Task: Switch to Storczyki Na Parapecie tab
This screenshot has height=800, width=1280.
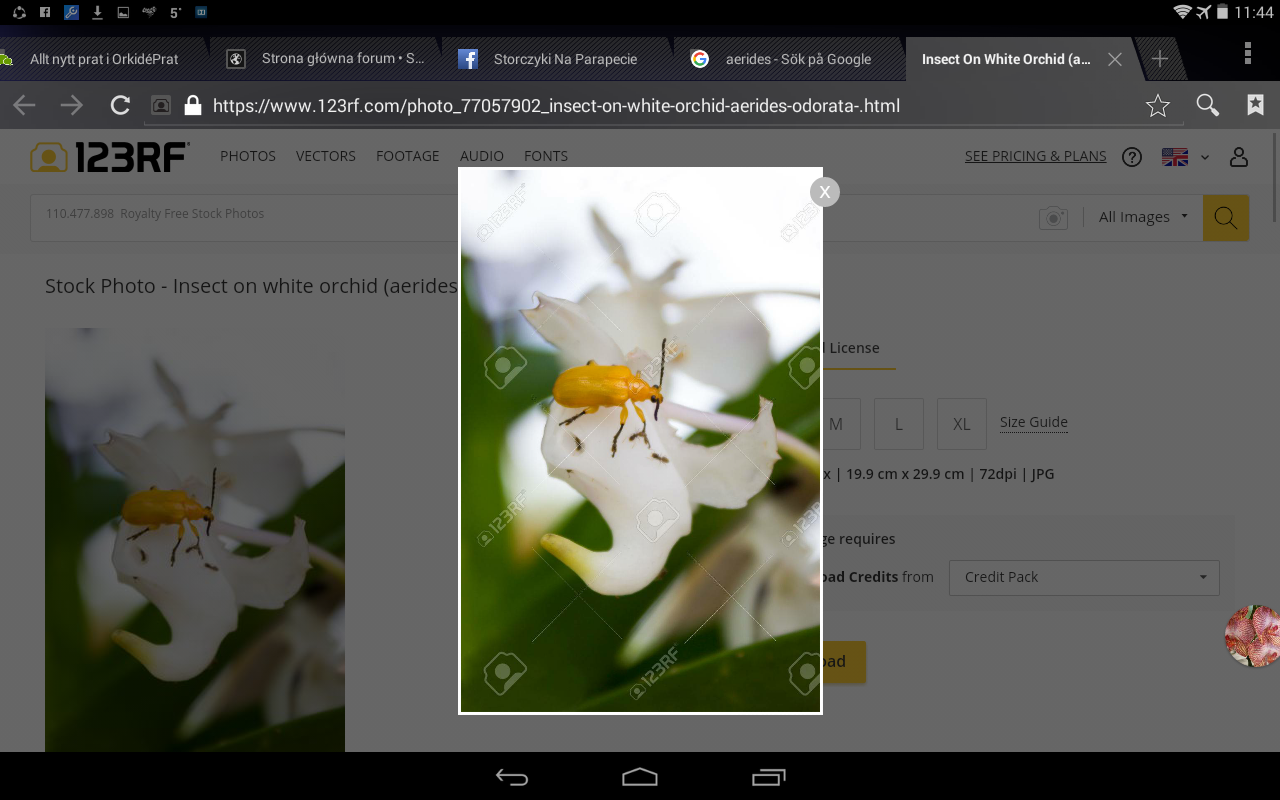Action: (x=564, y=59)
